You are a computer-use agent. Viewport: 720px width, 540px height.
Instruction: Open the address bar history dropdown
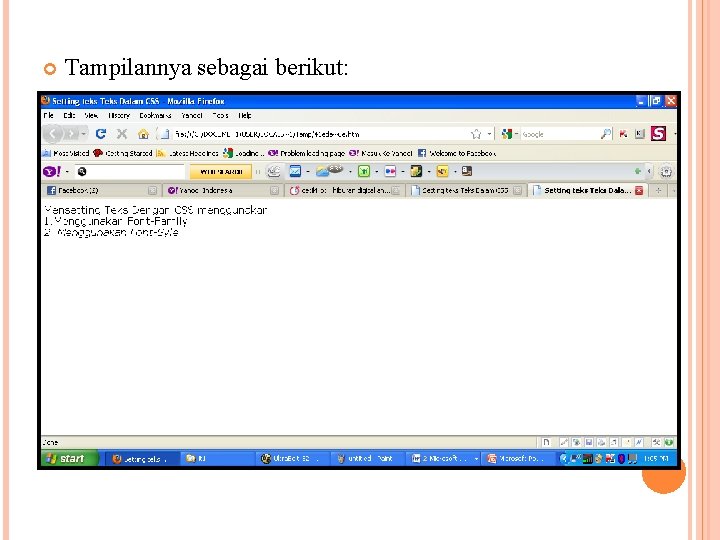tap(489, 134)
